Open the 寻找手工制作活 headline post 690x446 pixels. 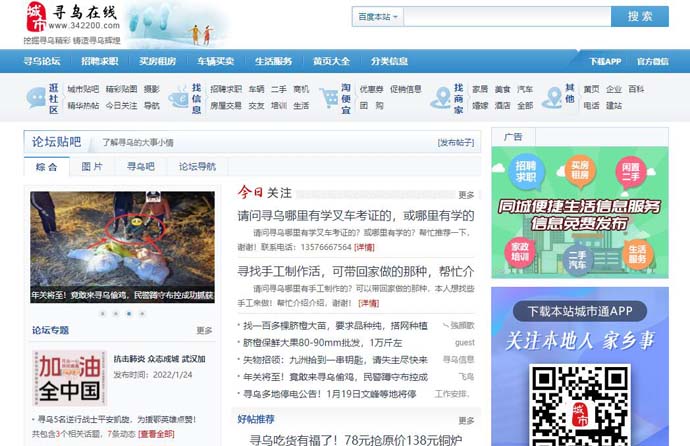pyautogui.click(x=356, y=271)
